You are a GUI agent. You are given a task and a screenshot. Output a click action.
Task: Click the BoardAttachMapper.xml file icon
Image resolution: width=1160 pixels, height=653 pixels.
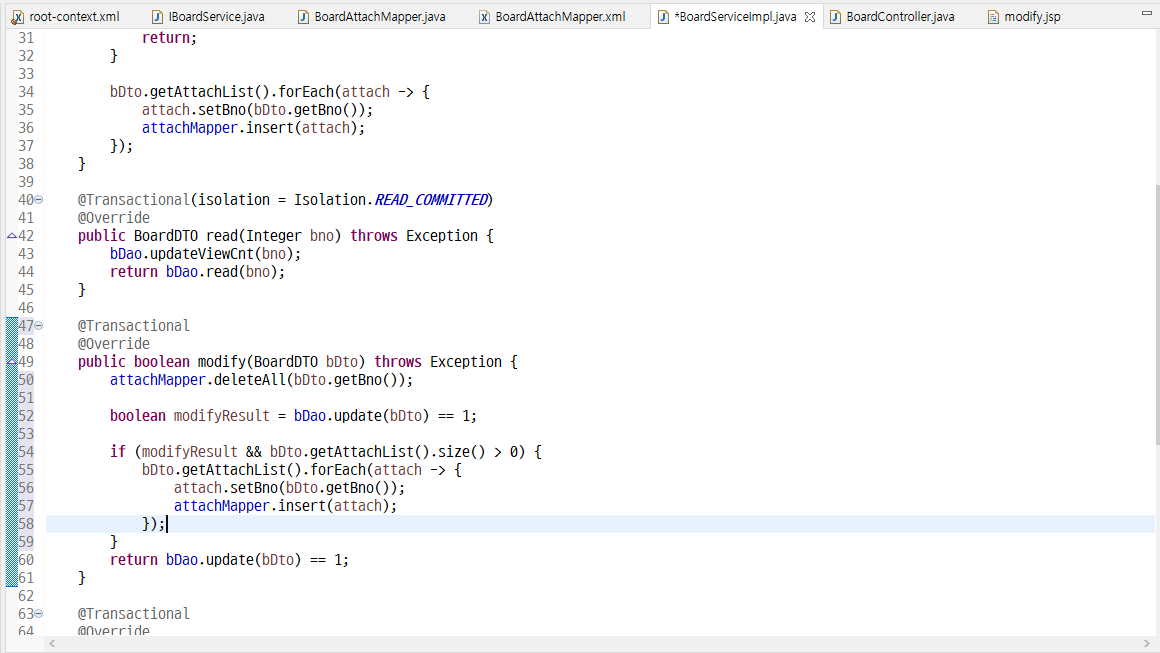click(x=484, y=17)
